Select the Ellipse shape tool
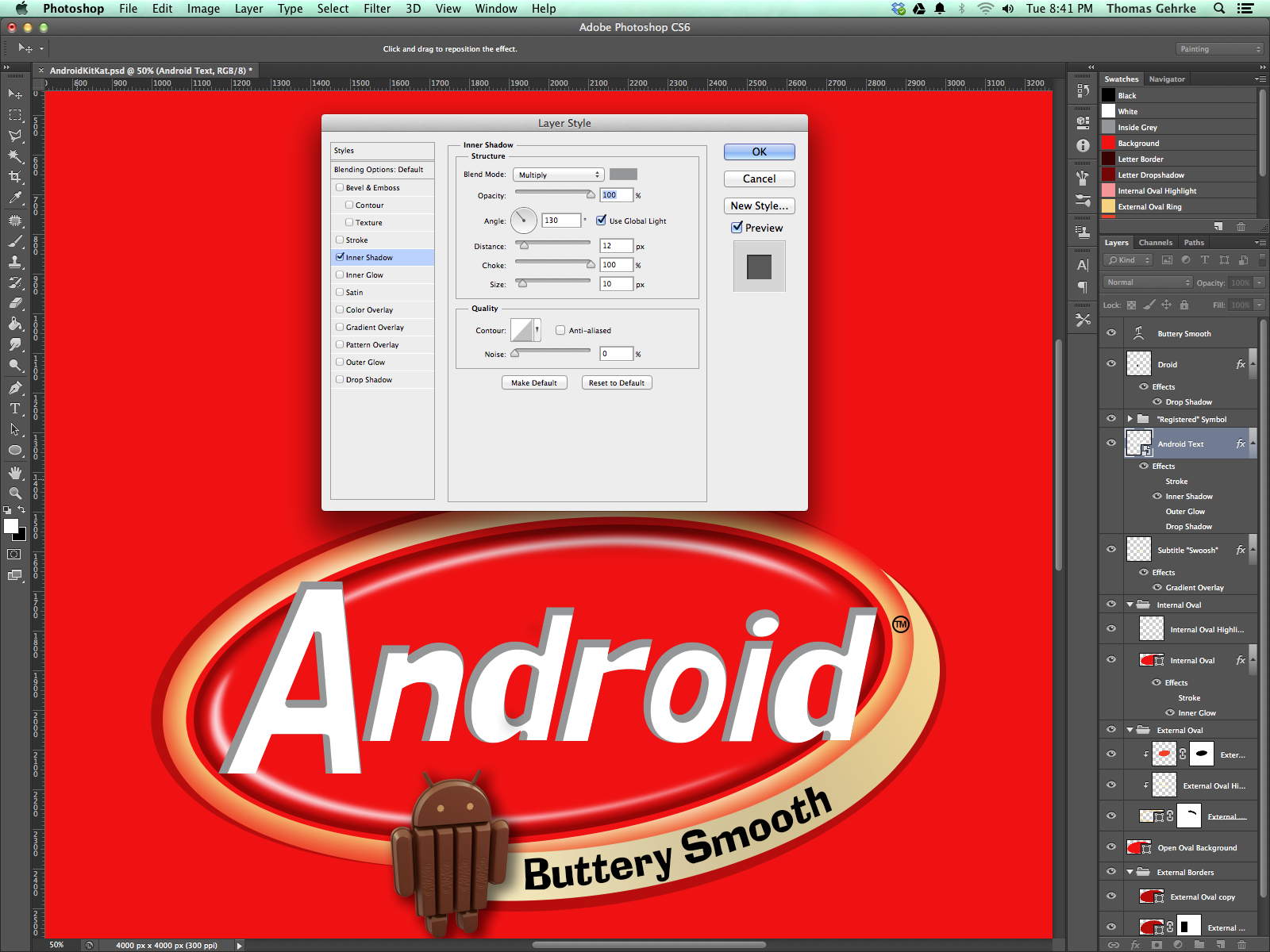Screen dimensions: 1270x952 click(x=15, y=450)
